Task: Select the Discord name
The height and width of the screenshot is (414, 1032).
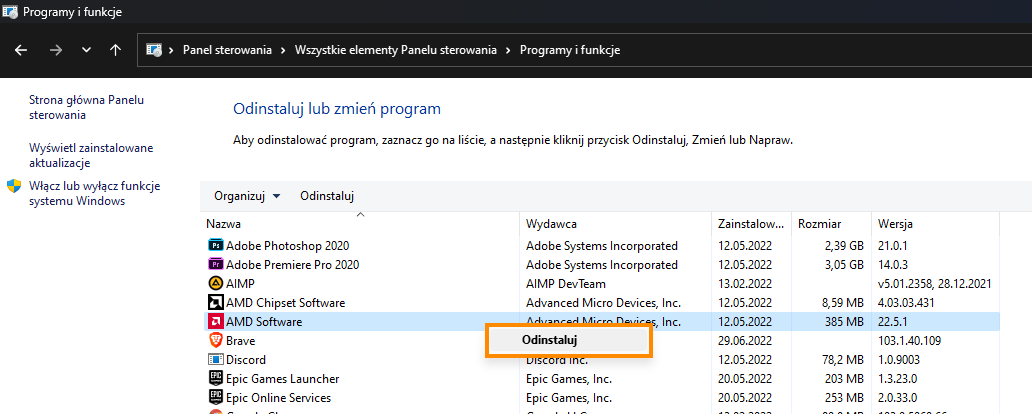Action: point(245,360)
